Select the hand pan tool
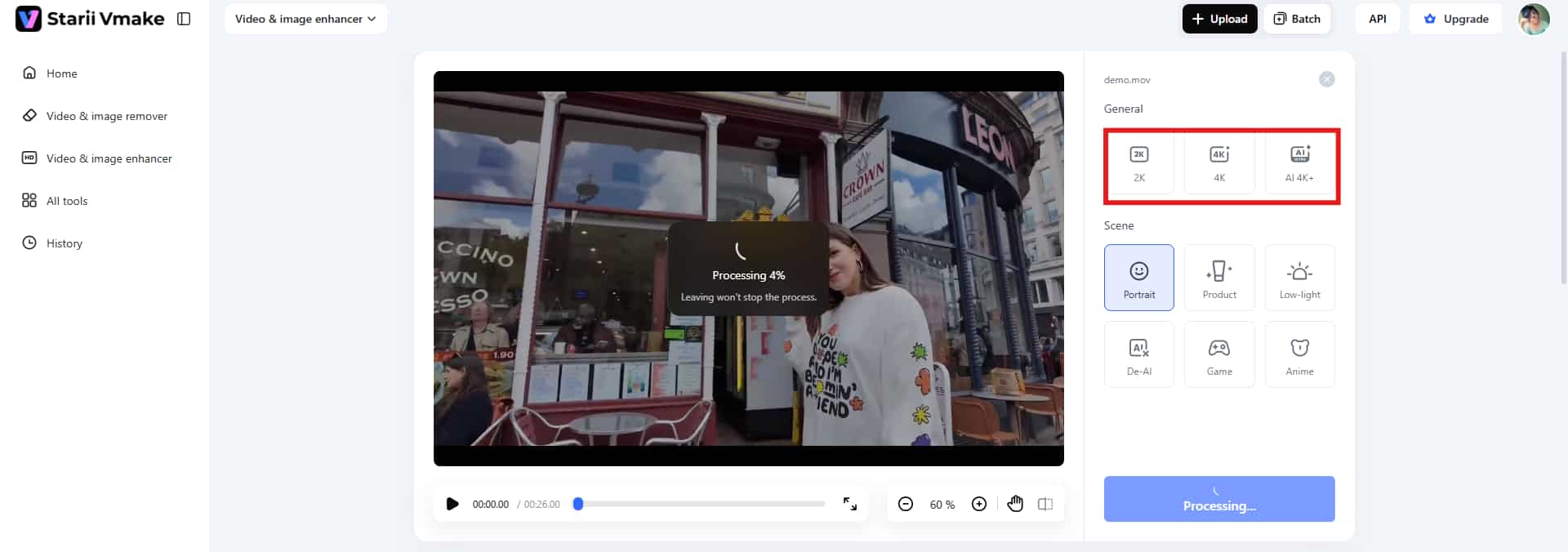1568x552 pixels. click(x=1015, y=504)
